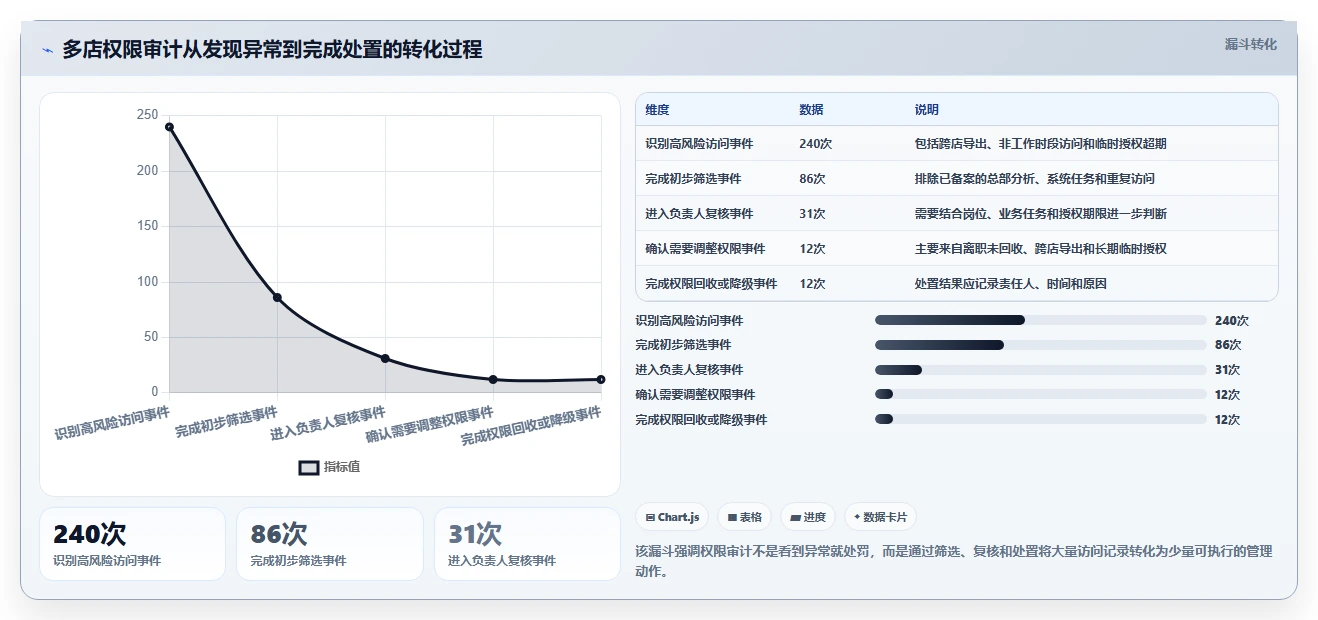The height and width of the screenshot is (620, 1318).
Task: Click the progress bar for 进入负责人复核事件
Action: click(1041, 370)
